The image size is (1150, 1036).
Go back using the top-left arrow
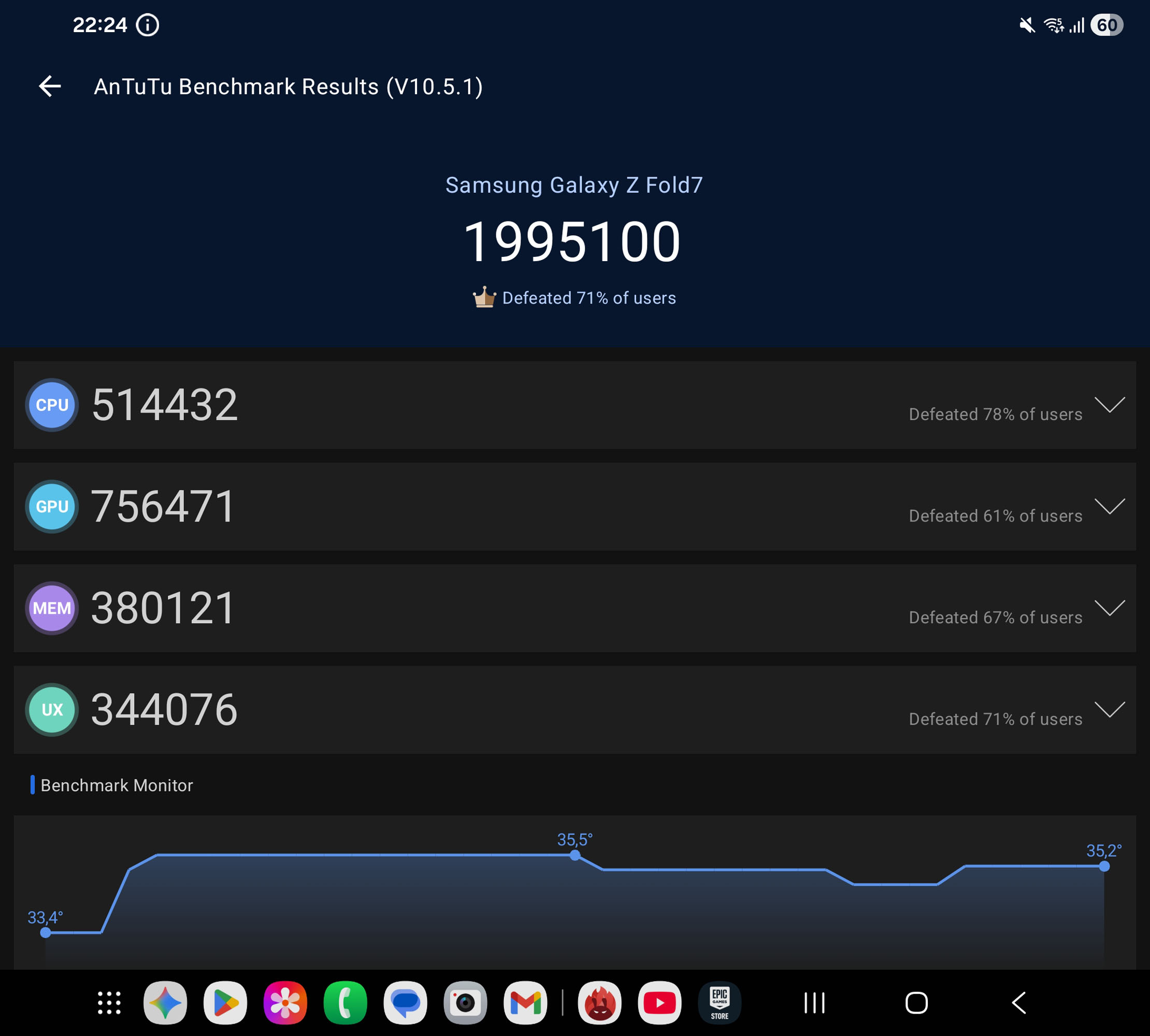point(50,87)
